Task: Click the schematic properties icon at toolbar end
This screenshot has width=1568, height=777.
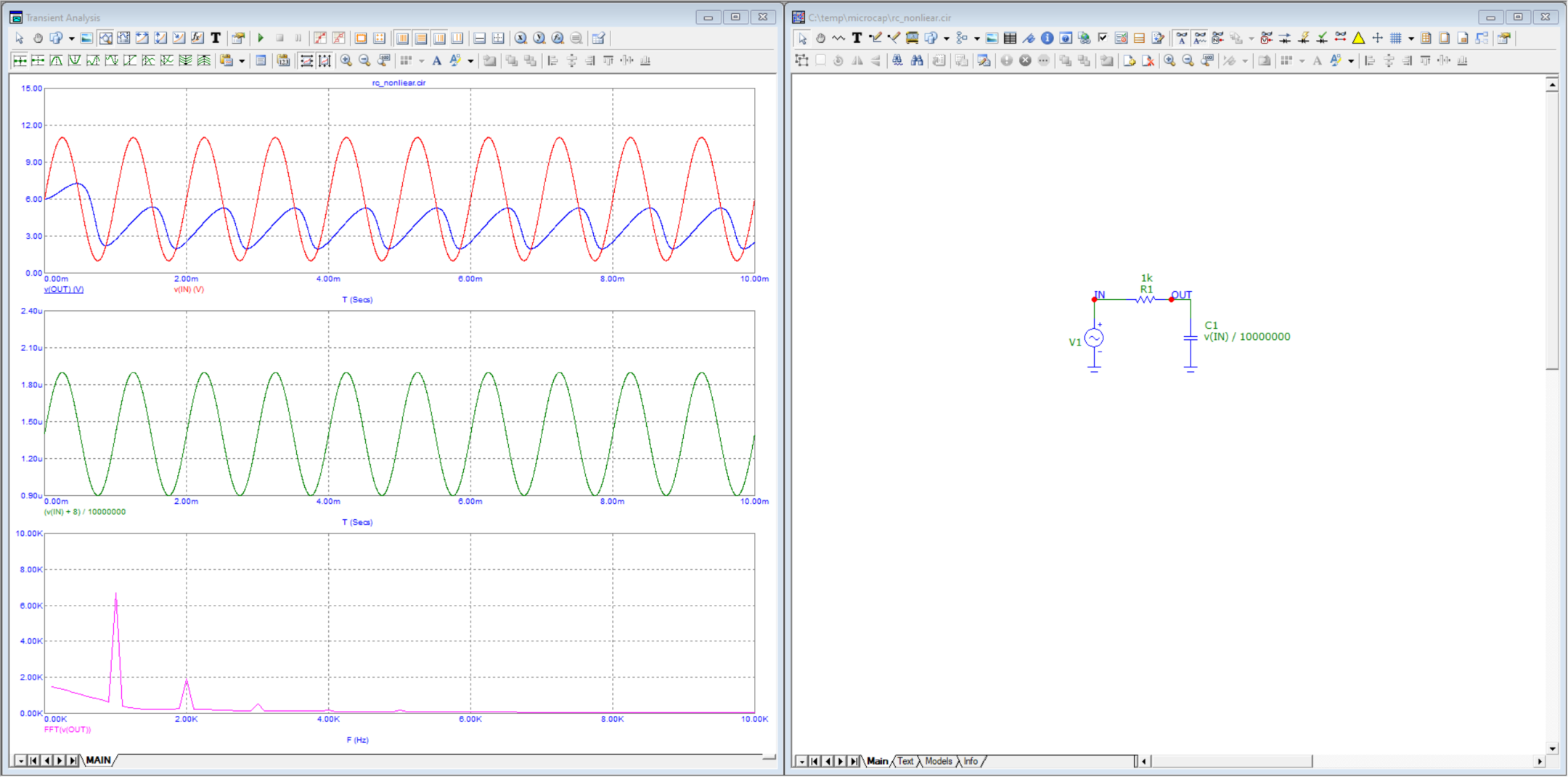Action: coord(1504,38)
